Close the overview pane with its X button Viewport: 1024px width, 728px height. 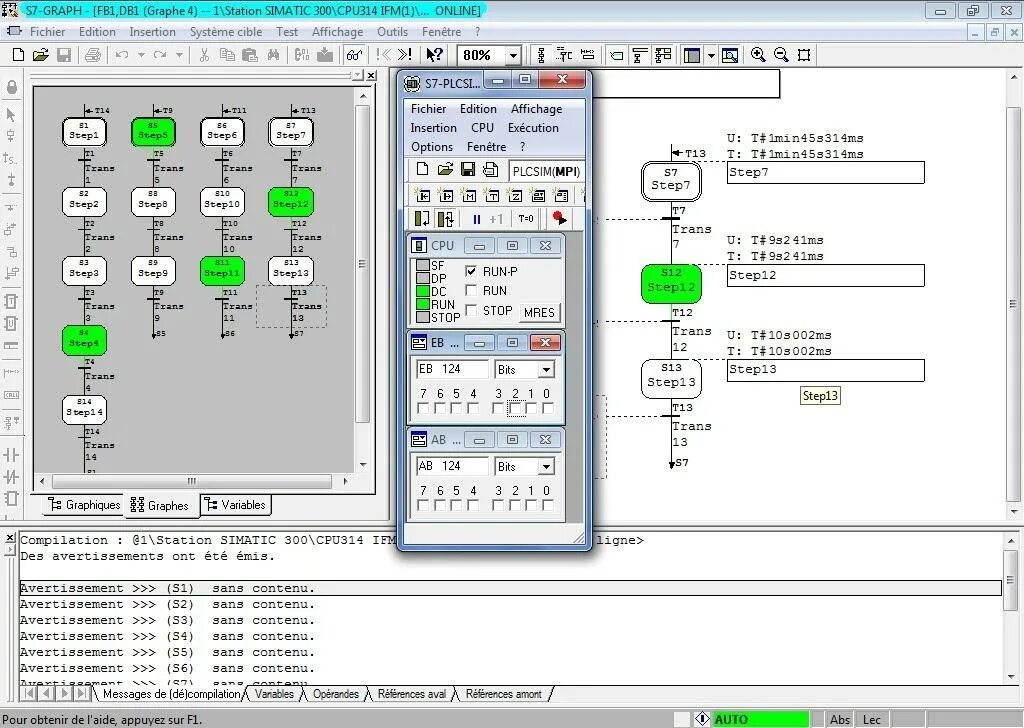[371, 76]
